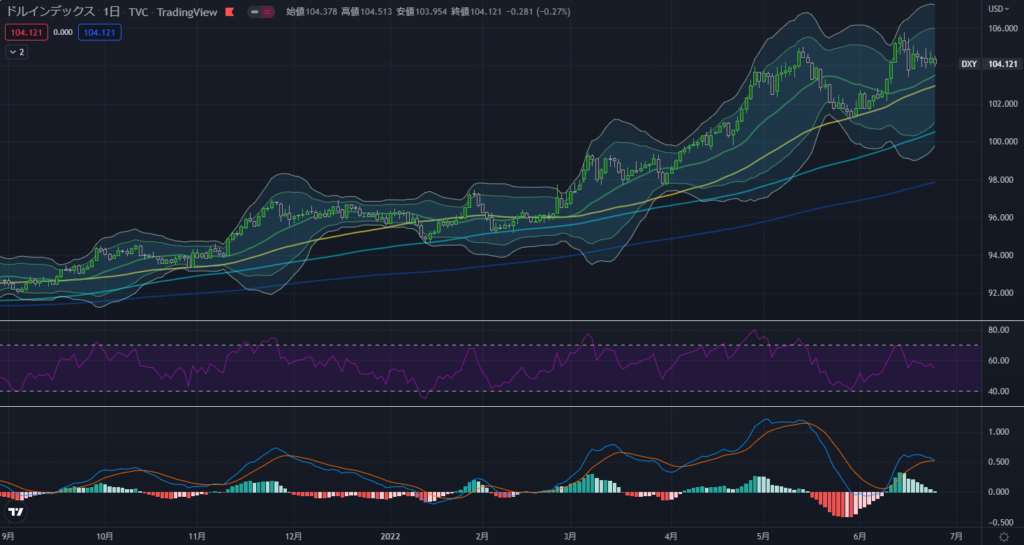
Task: Change the 1日 interval in chart title
Action: [109, 13]
